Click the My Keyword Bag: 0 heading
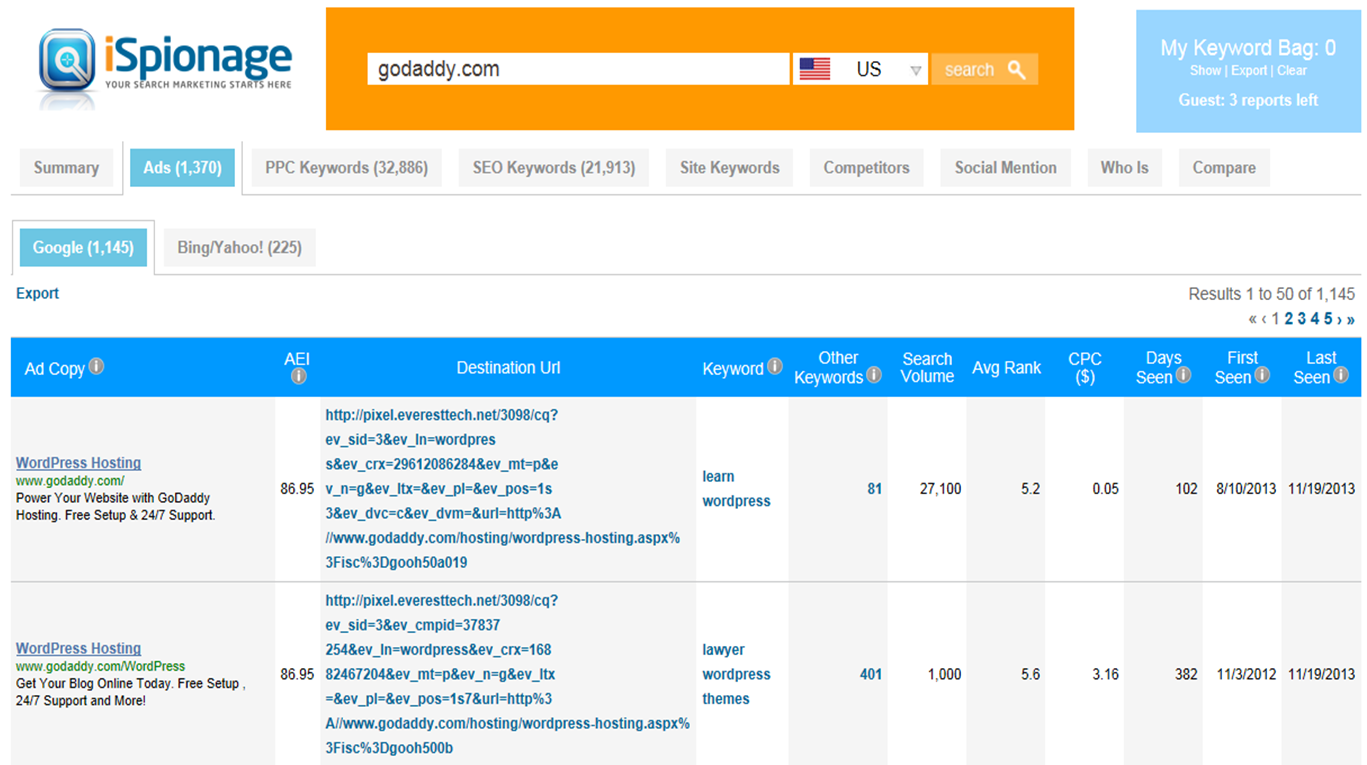This screenshot has width=1367, height=765. click(x=1248, y=47)
